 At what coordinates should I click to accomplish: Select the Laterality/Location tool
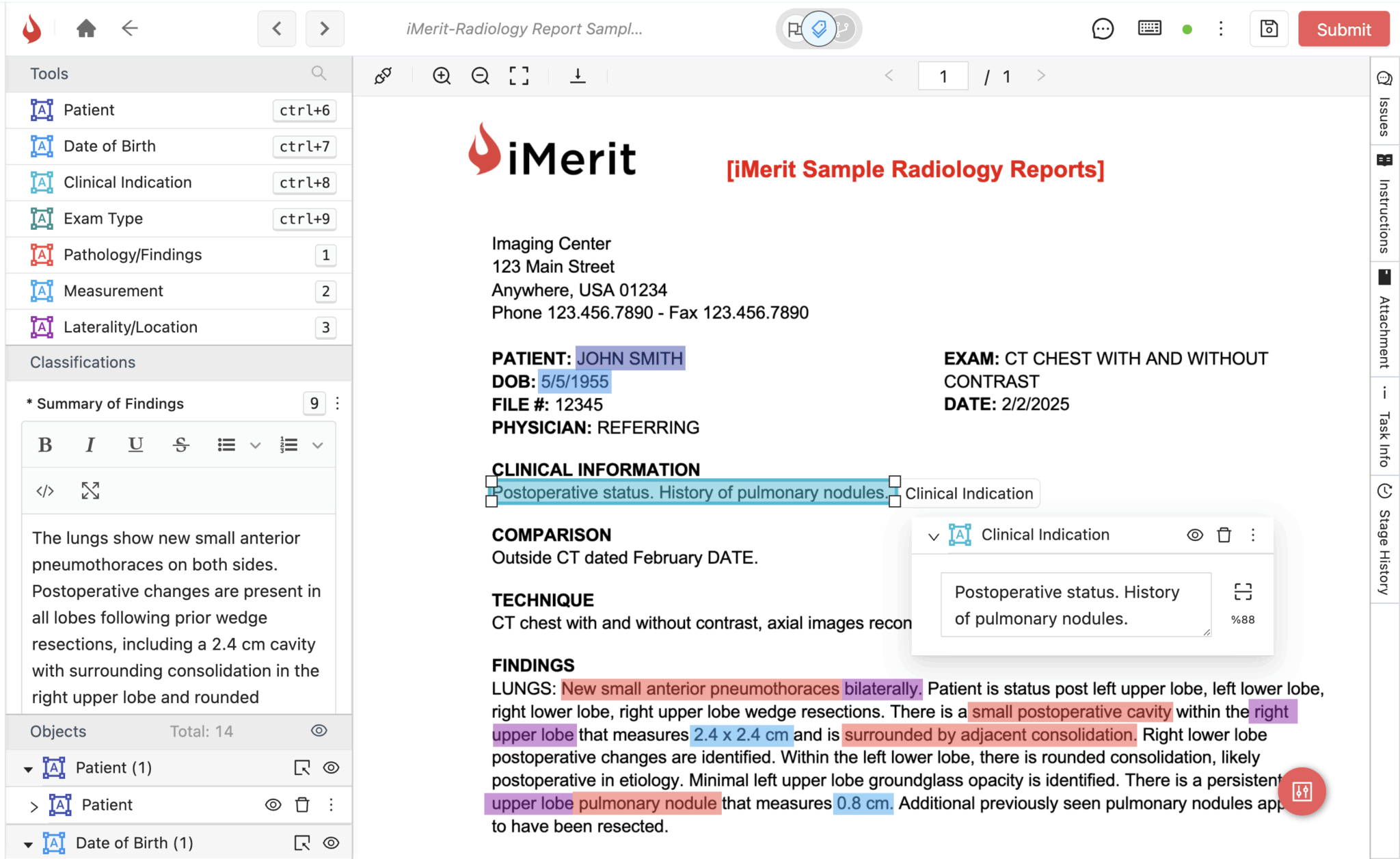179,328
